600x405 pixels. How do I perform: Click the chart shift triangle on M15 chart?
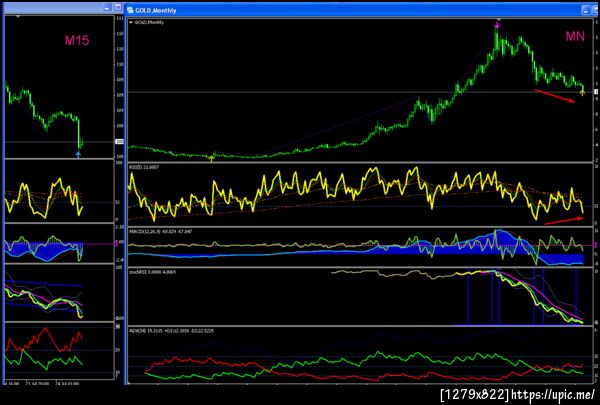tap(18, 16)
